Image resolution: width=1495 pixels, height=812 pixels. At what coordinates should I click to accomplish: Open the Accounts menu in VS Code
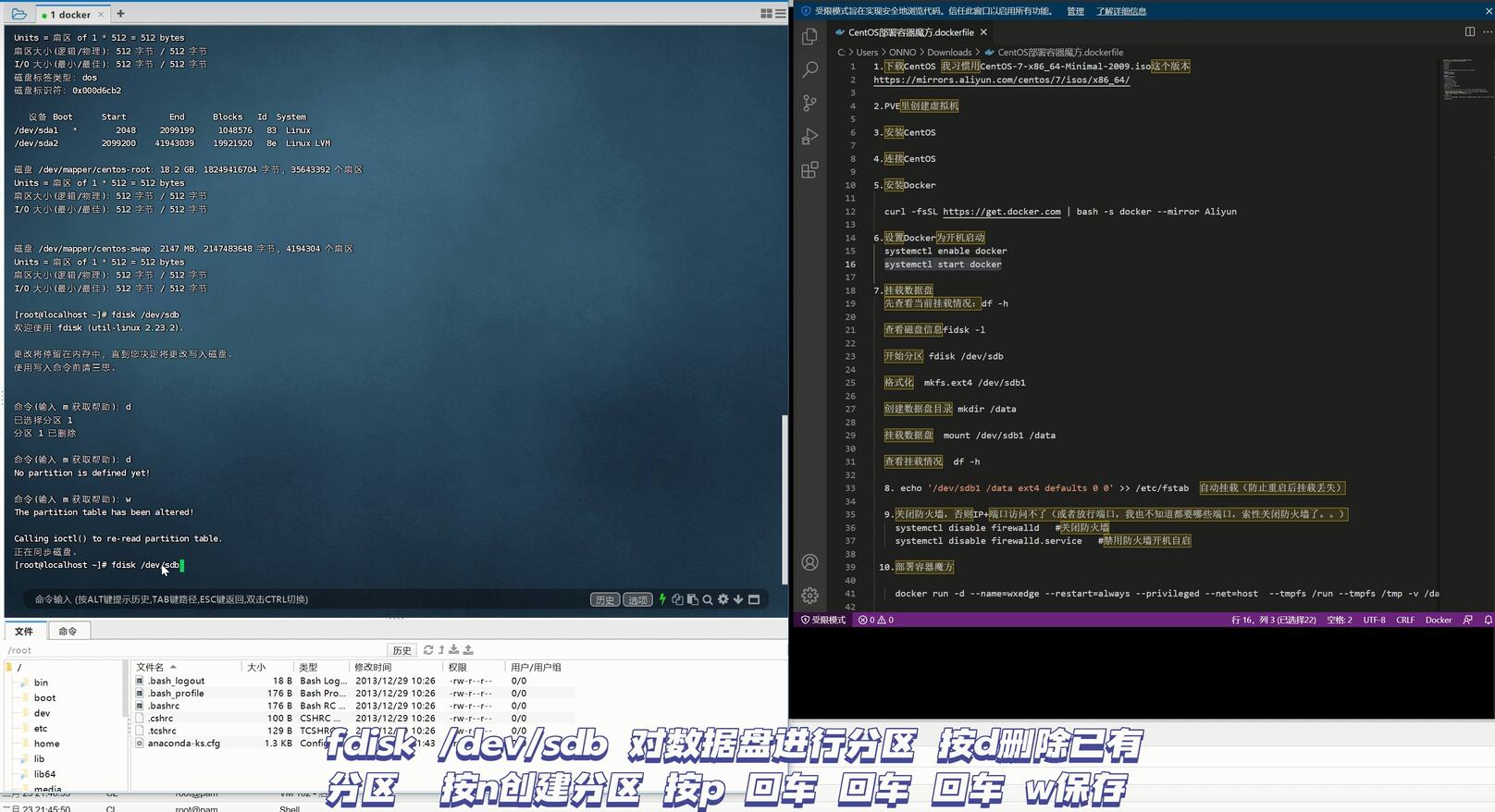coord(809,562)
